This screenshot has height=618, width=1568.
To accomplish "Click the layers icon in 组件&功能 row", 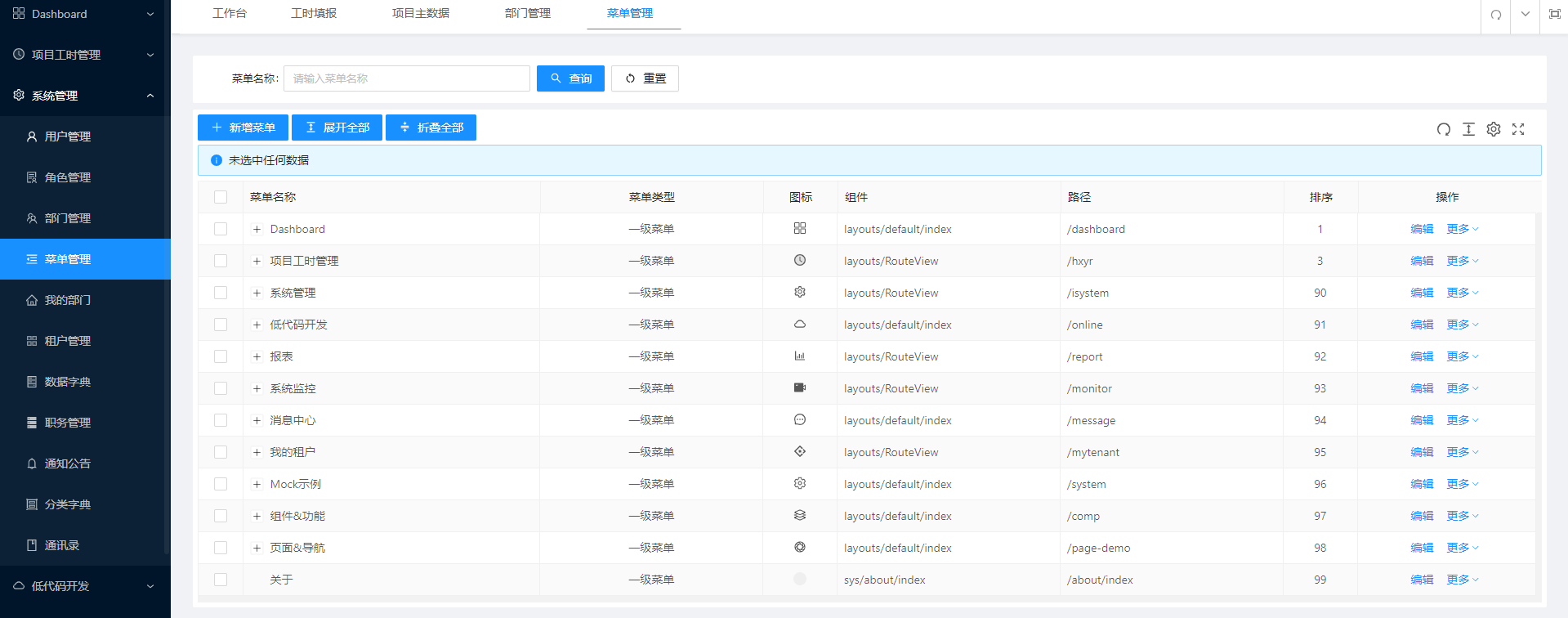I will (x=800, y=516).
